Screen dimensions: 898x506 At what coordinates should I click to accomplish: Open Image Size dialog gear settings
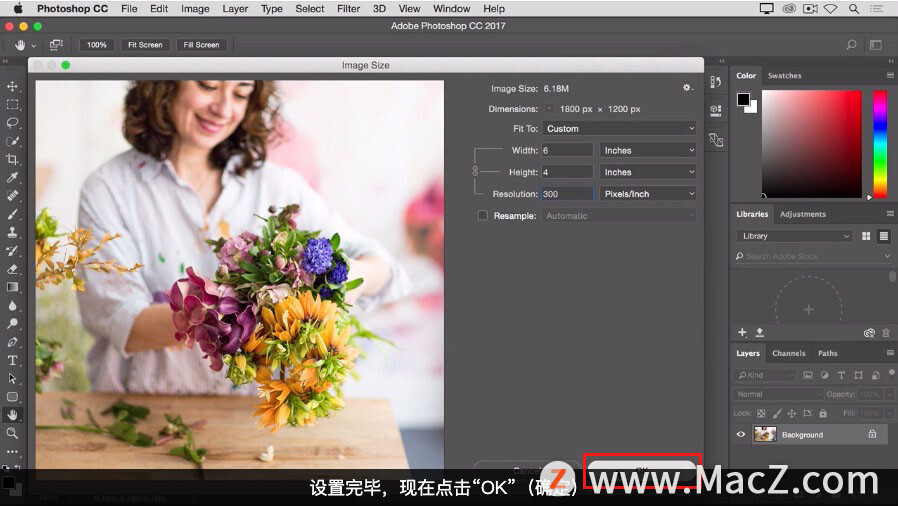tap(687, 88)
